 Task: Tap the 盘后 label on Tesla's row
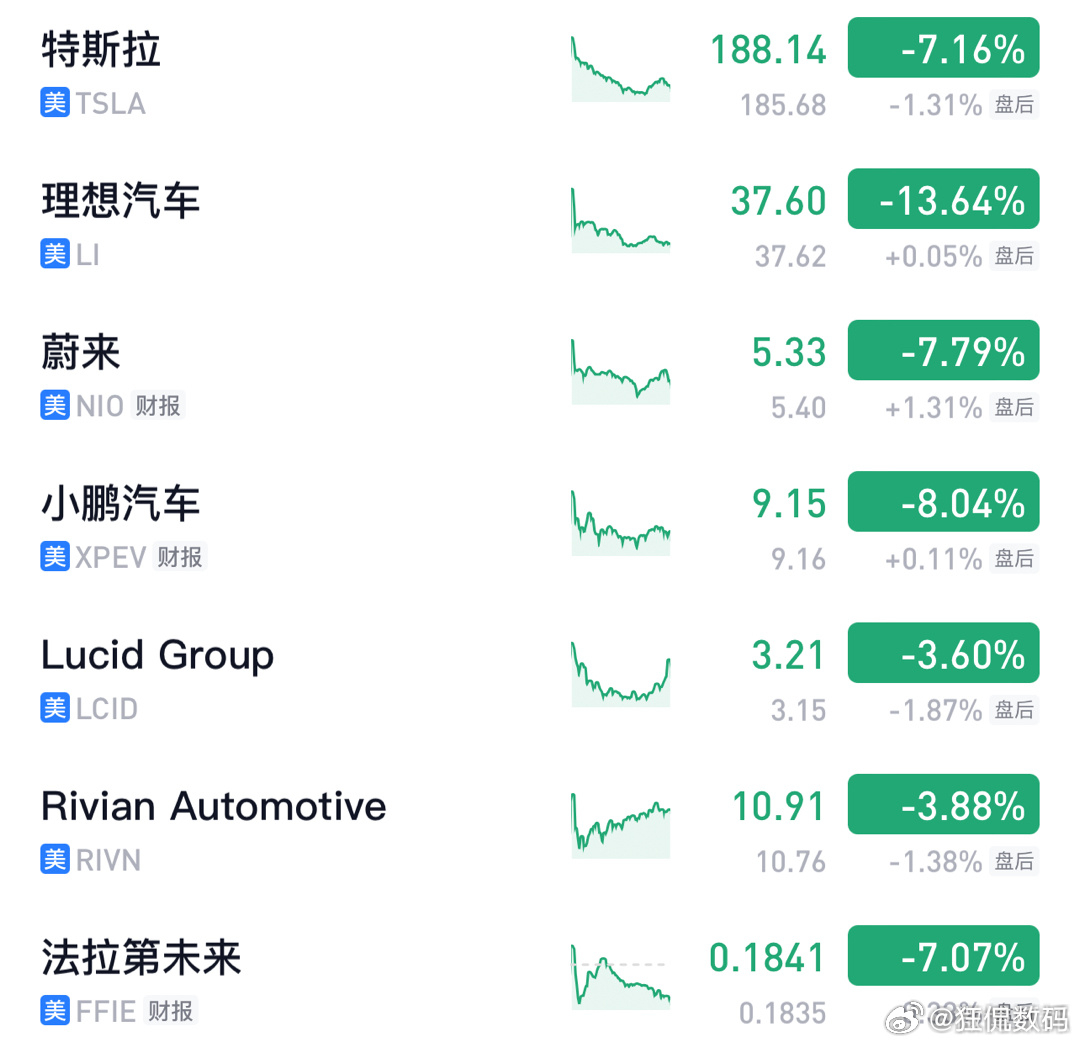pos(1014,105)
